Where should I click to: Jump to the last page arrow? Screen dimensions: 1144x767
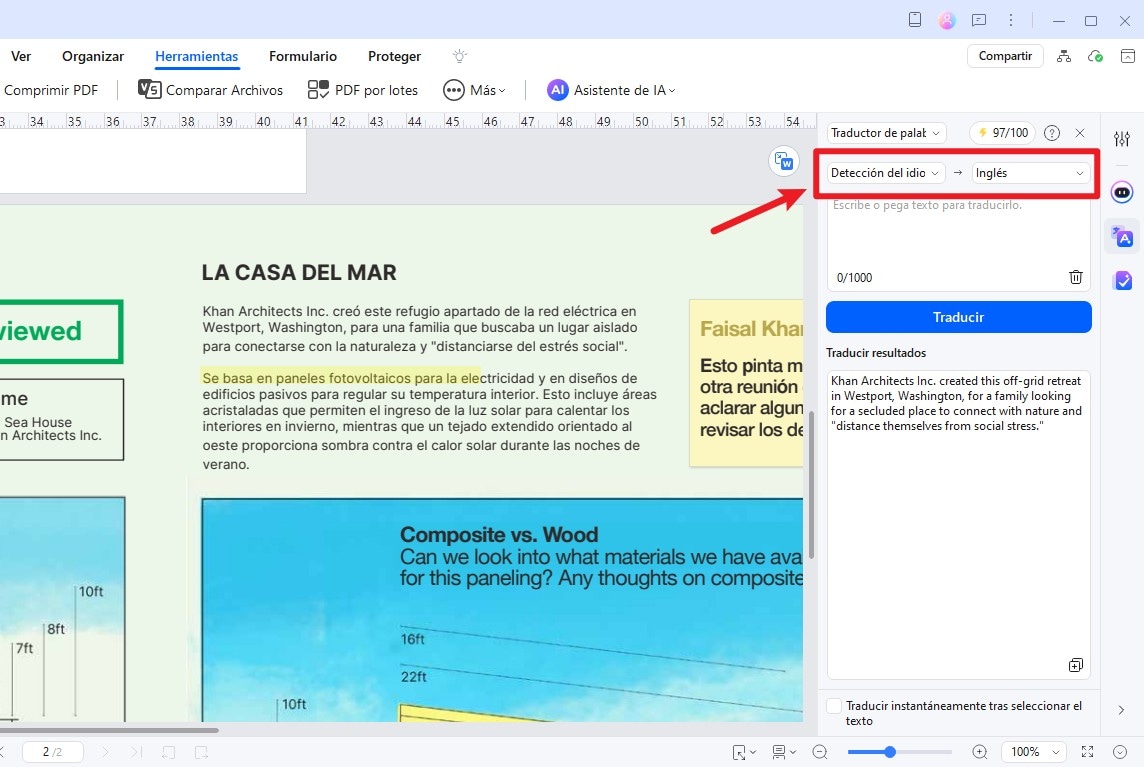(x=136, y=752)
